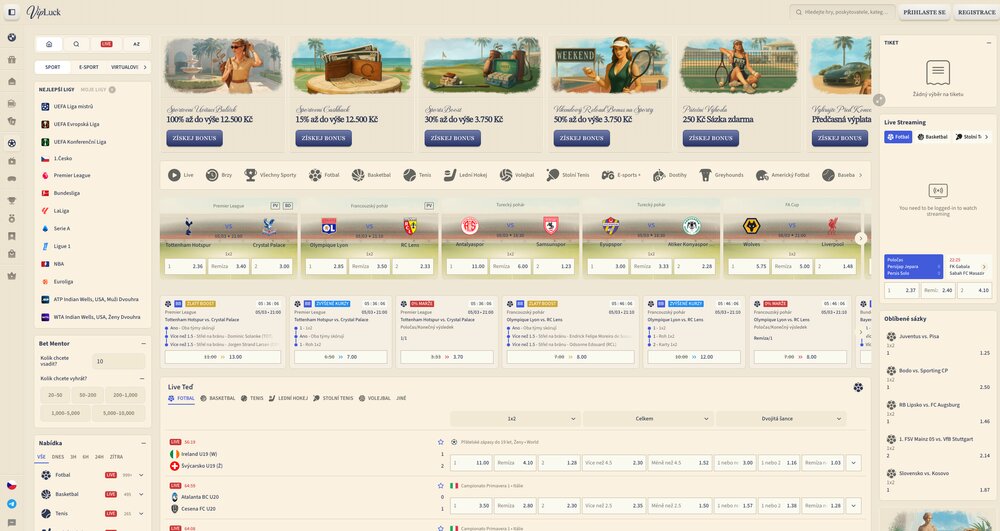Choose Stolní Tenis in the sports icon bar
Screen dimensions: 1000x531
[x=568, y=175]
